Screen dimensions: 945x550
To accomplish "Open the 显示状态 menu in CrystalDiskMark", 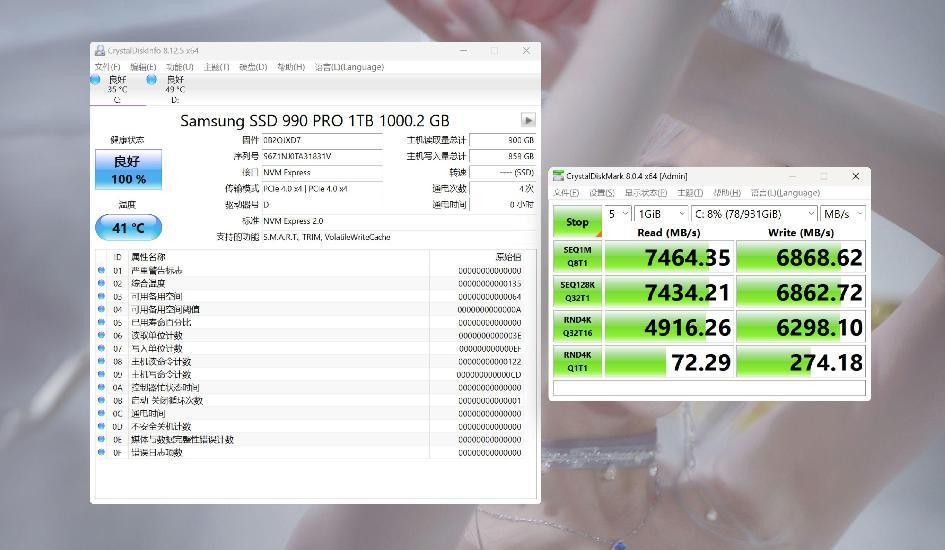I will coord(645,193).
